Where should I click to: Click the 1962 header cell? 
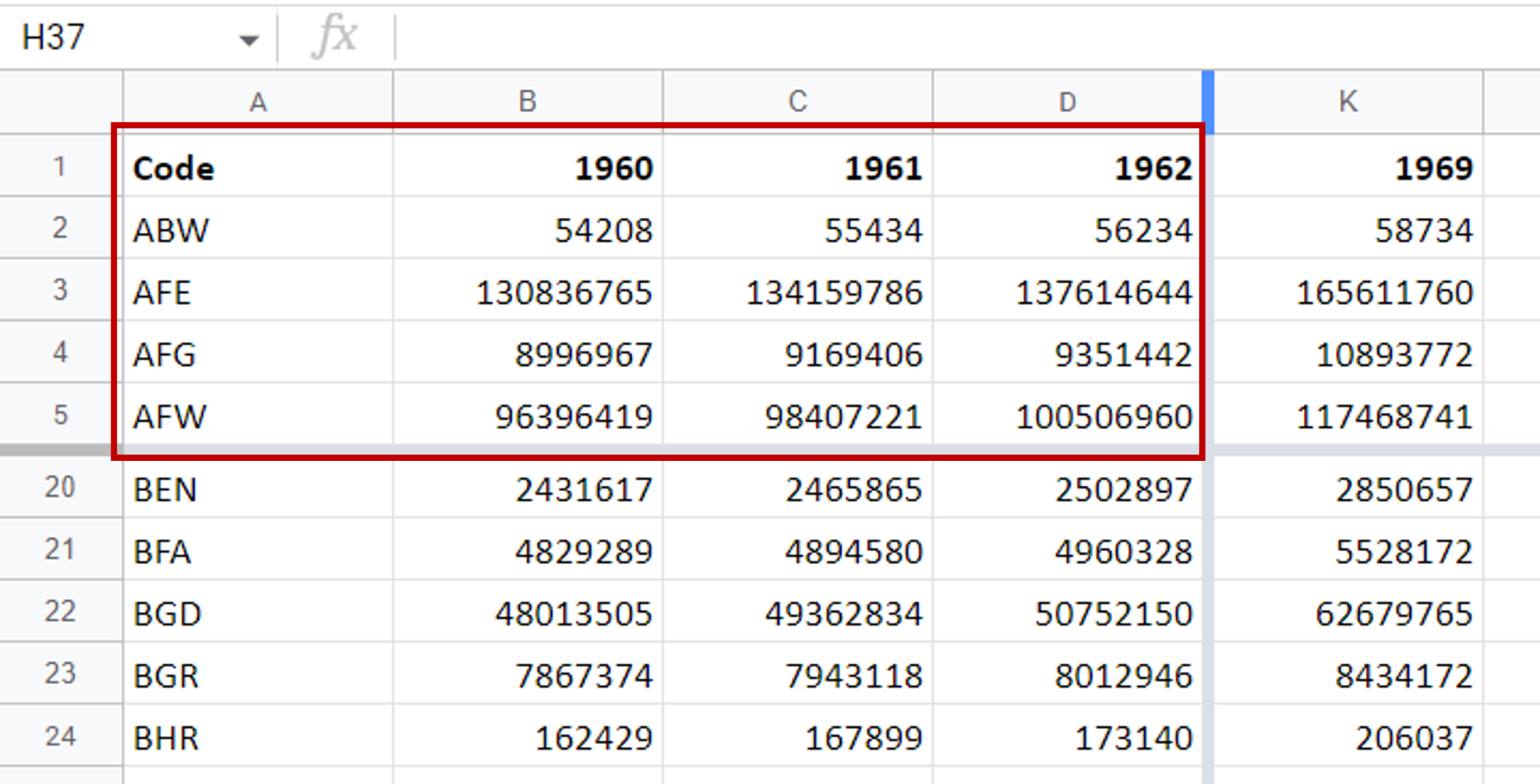coord(1068,167)
